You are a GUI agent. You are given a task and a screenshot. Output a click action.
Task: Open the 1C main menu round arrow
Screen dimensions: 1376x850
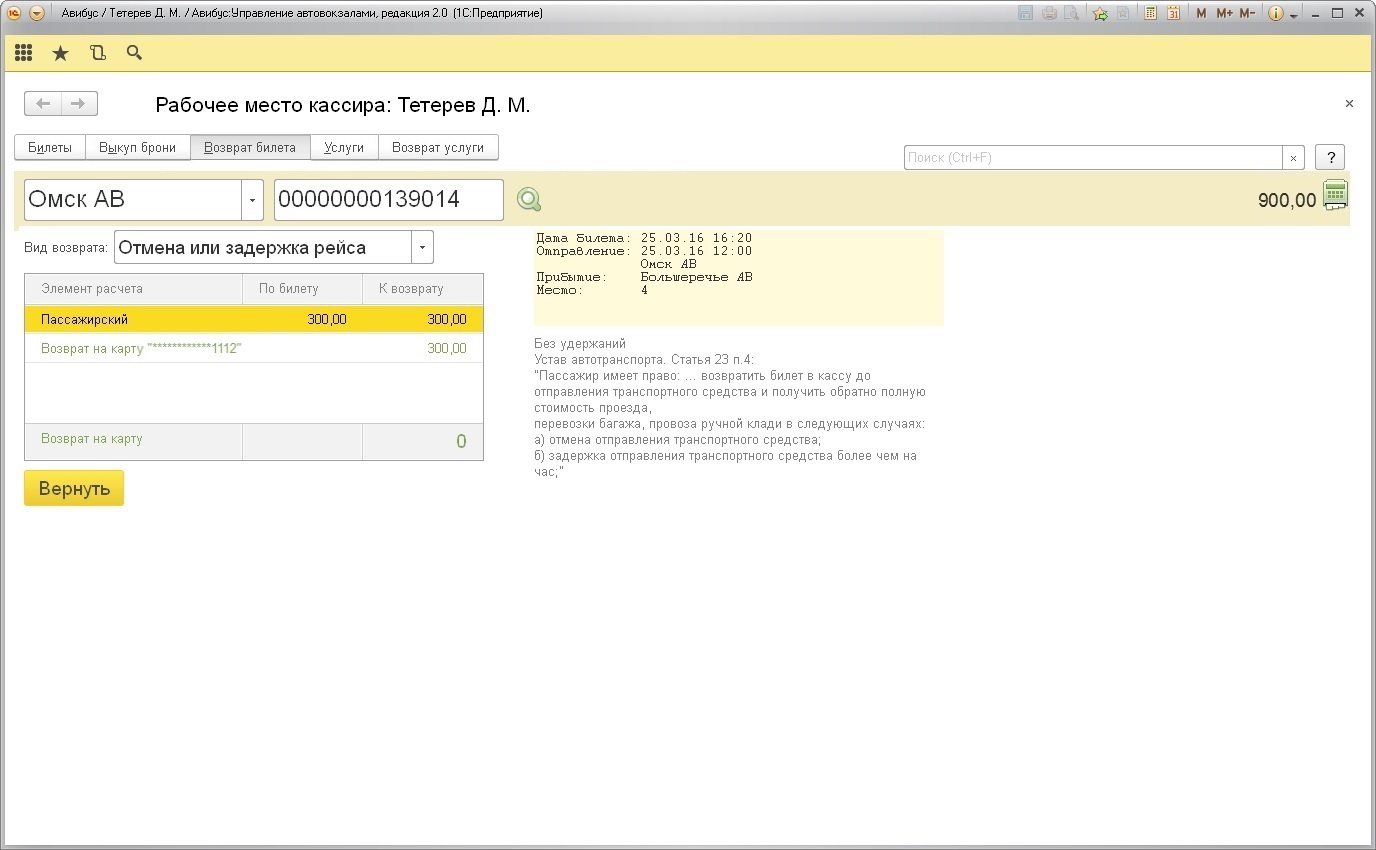(x=37, y=13)
